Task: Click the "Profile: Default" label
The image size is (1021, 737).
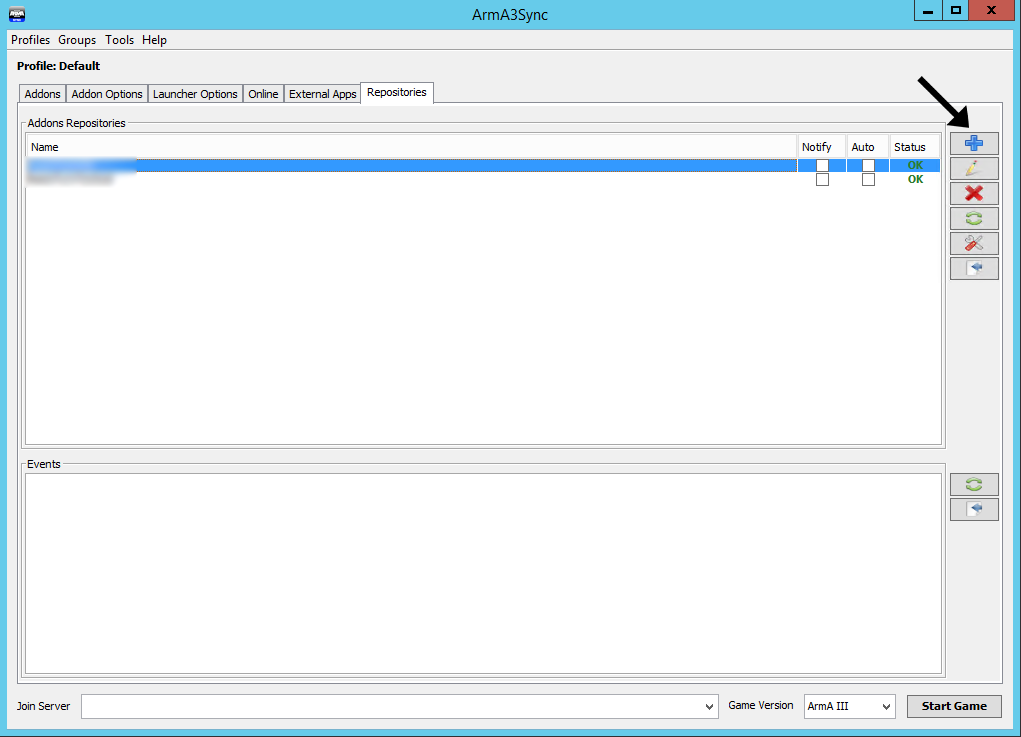Action: pos(59,66)
